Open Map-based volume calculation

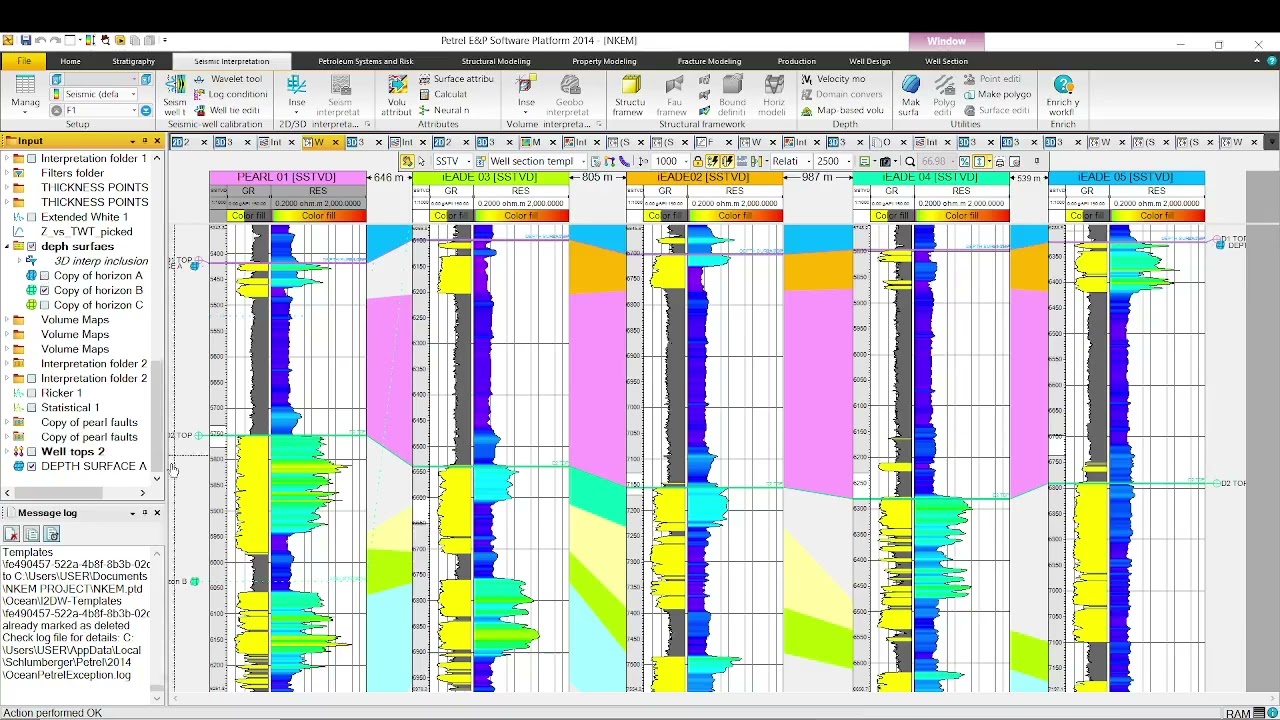(842, 110)
